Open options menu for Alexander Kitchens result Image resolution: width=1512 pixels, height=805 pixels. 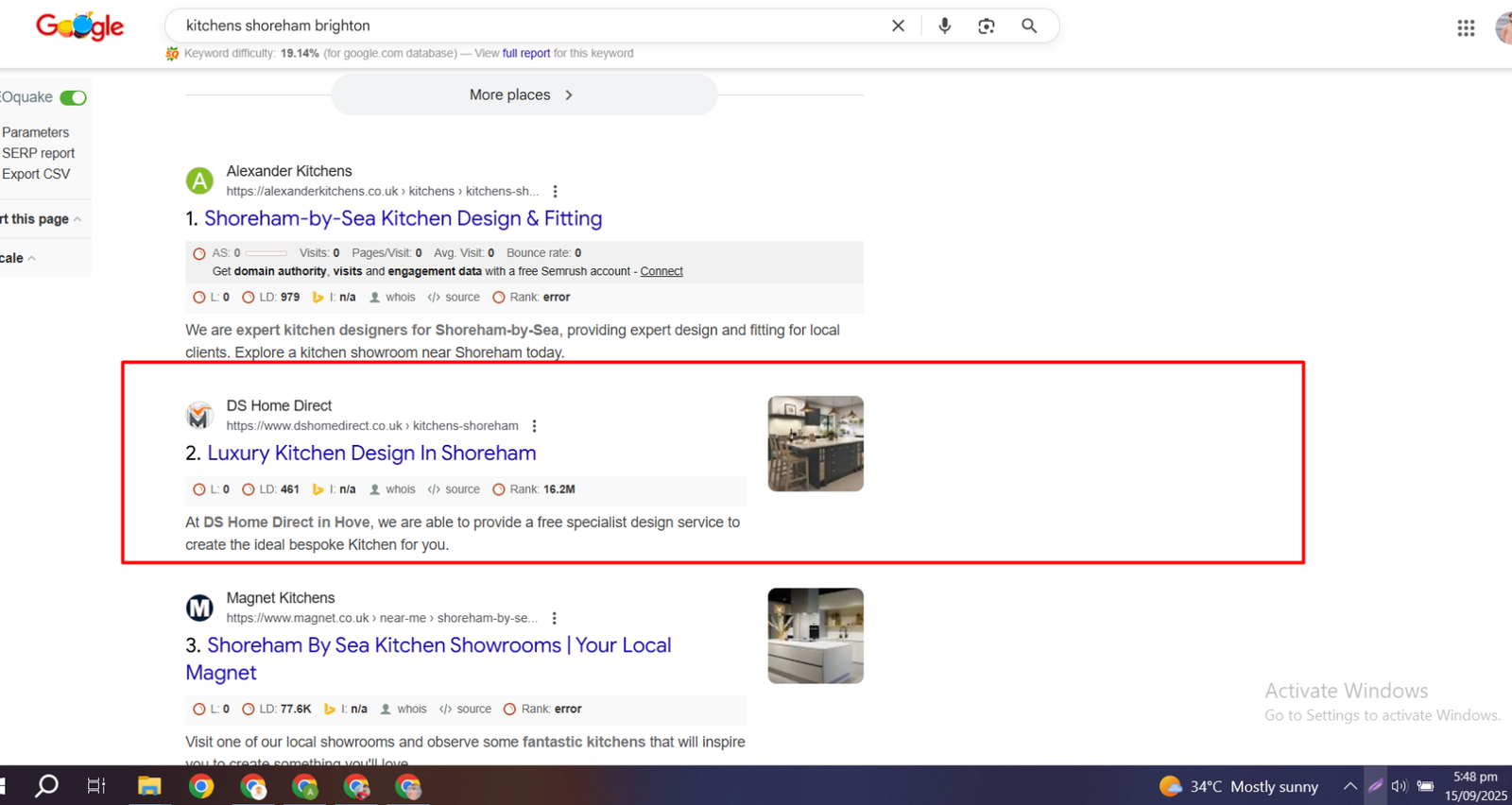(x=555, y=192)
